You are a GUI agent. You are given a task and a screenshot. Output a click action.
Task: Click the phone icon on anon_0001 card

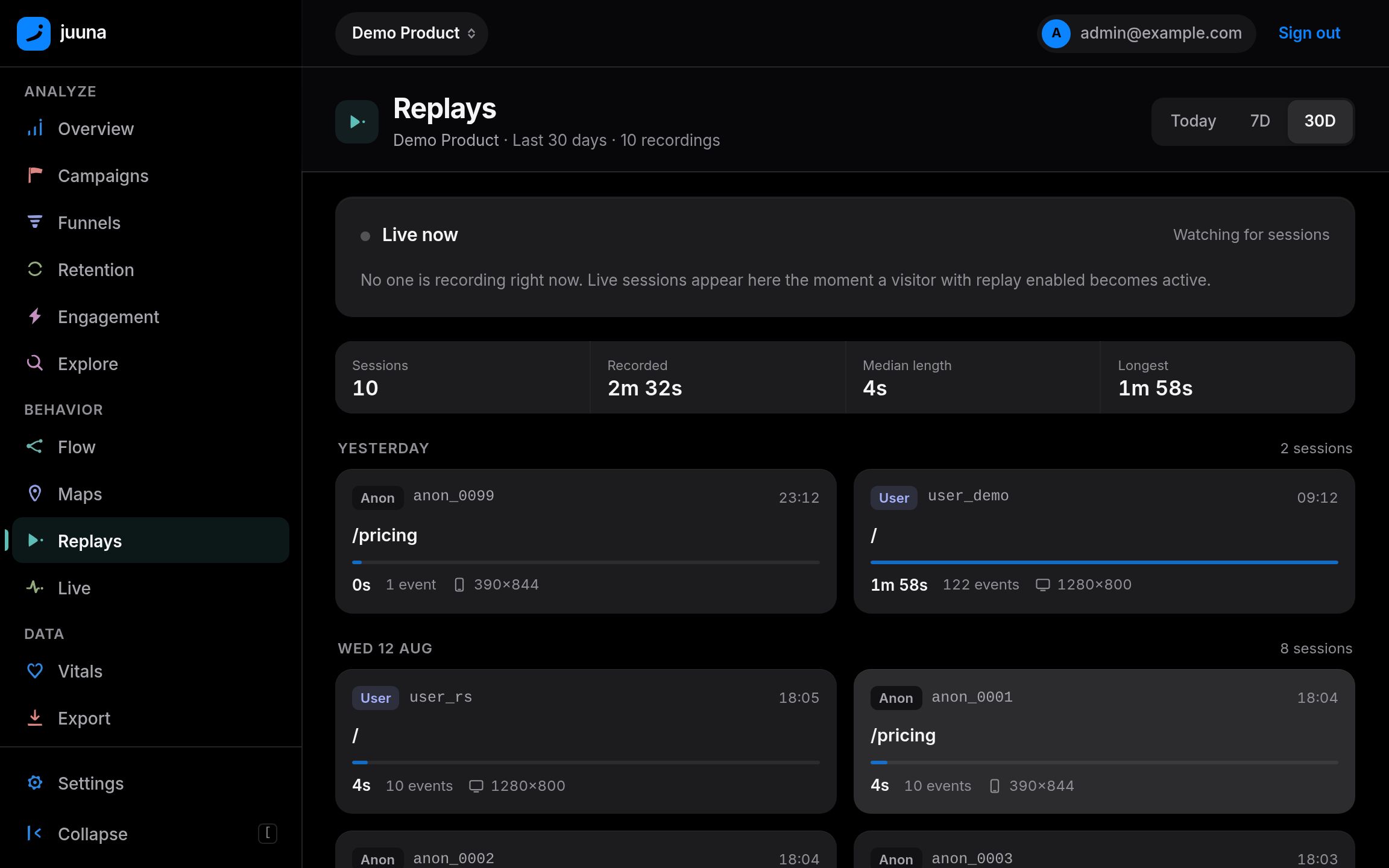pos(995,786)
